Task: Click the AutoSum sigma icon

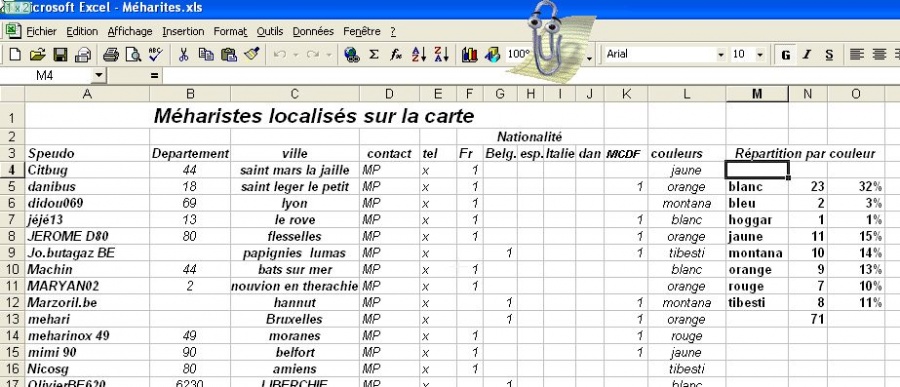Action: 374,55
